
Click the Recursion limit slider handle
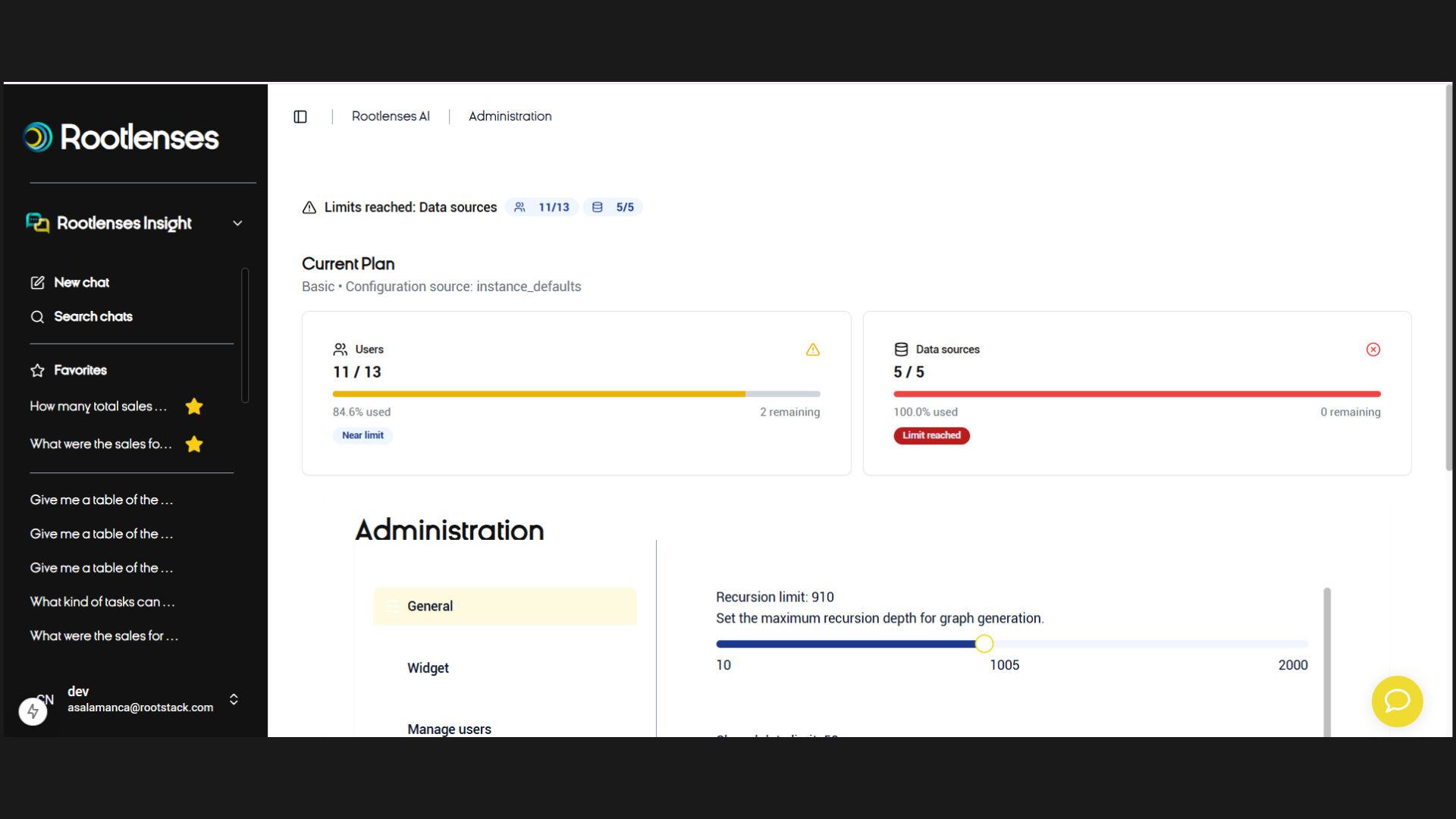coord(984,644)
